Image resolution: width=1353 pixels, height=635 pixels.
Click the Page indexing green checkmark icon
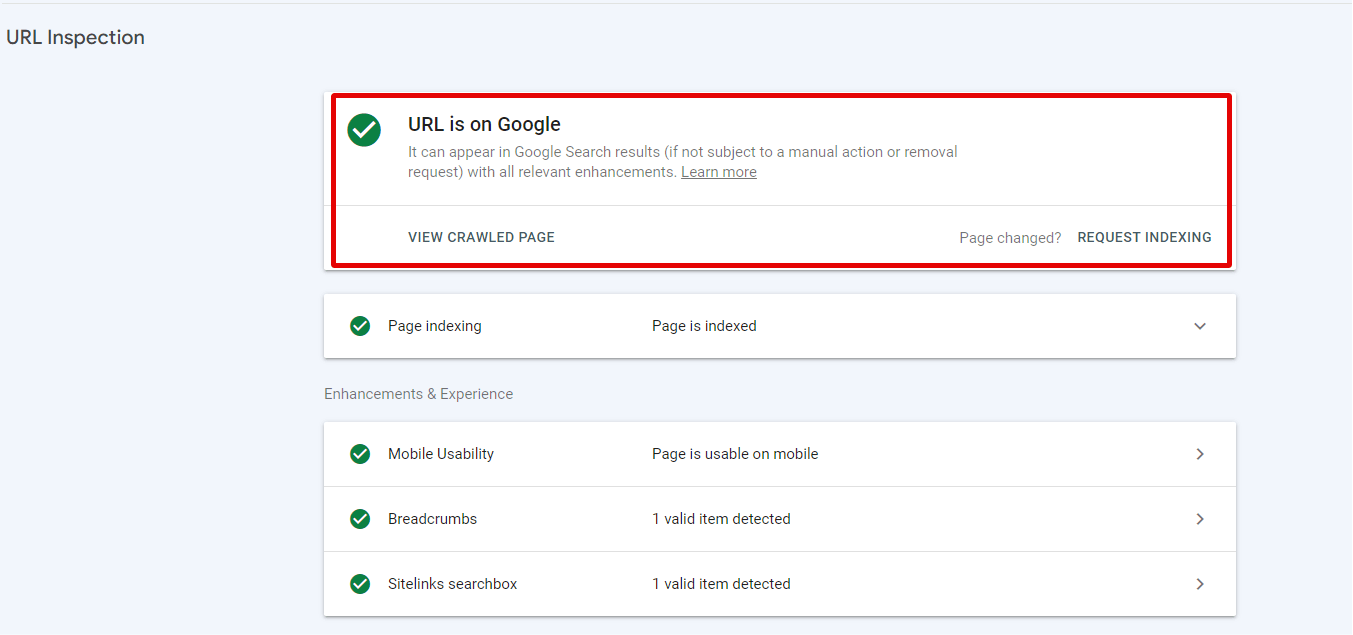coord(360,326)
